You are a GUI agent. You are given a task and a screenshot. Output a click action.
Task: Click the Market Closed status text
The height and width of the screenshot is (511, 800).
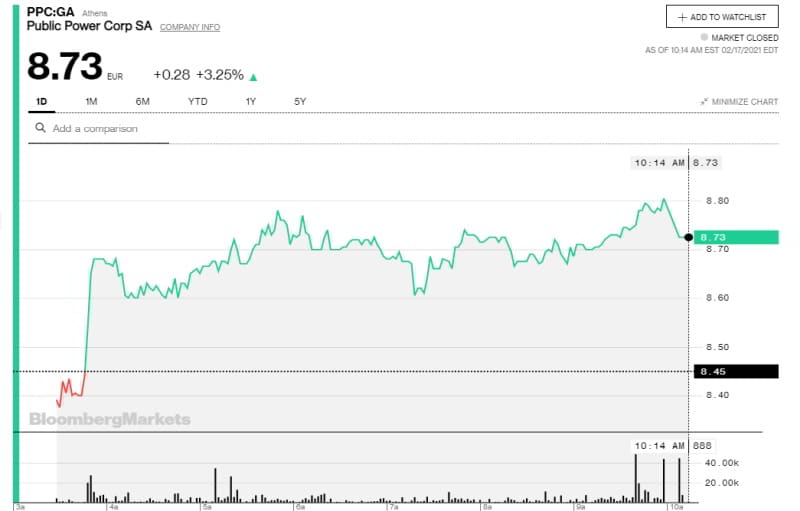(x=745, y=38)
